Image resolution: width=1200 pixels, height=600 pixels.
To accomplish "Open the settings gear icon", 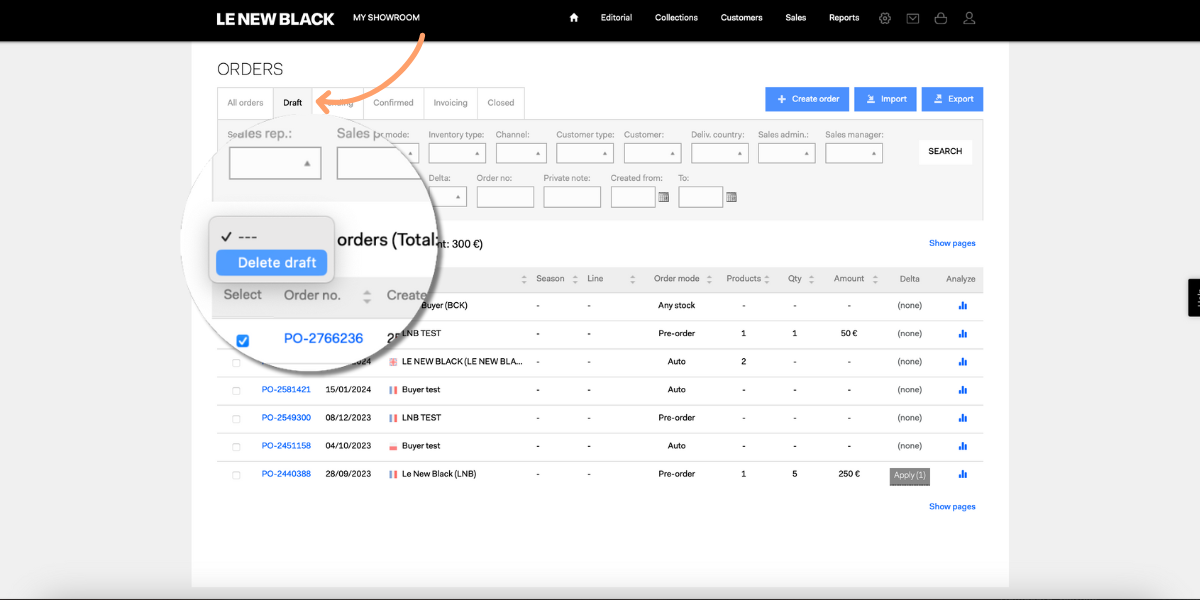I will (885, 18).
